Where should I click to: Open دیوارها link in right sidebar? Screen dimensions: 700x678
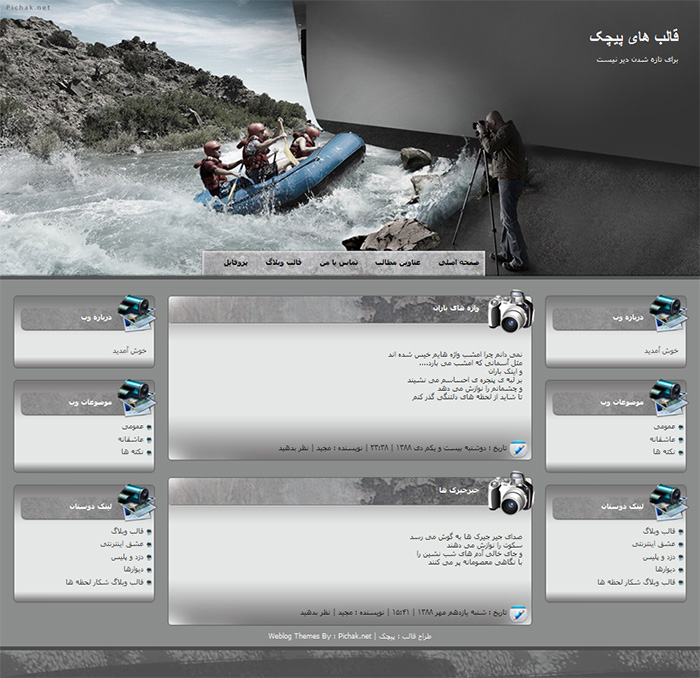pos(666,570)
